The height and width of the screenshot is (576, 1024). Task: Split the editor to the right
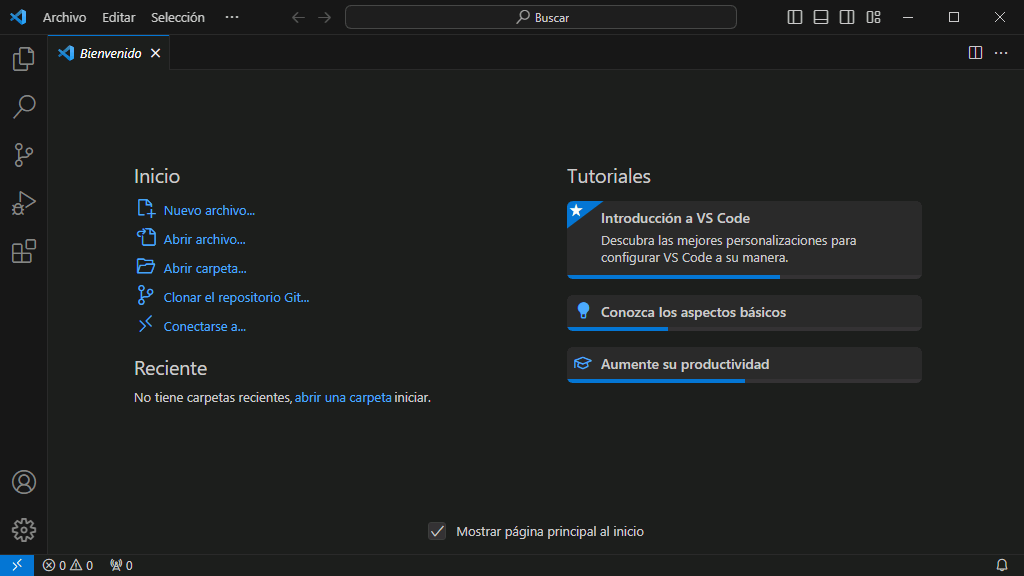pyautogui.click(x=975, y=53)
